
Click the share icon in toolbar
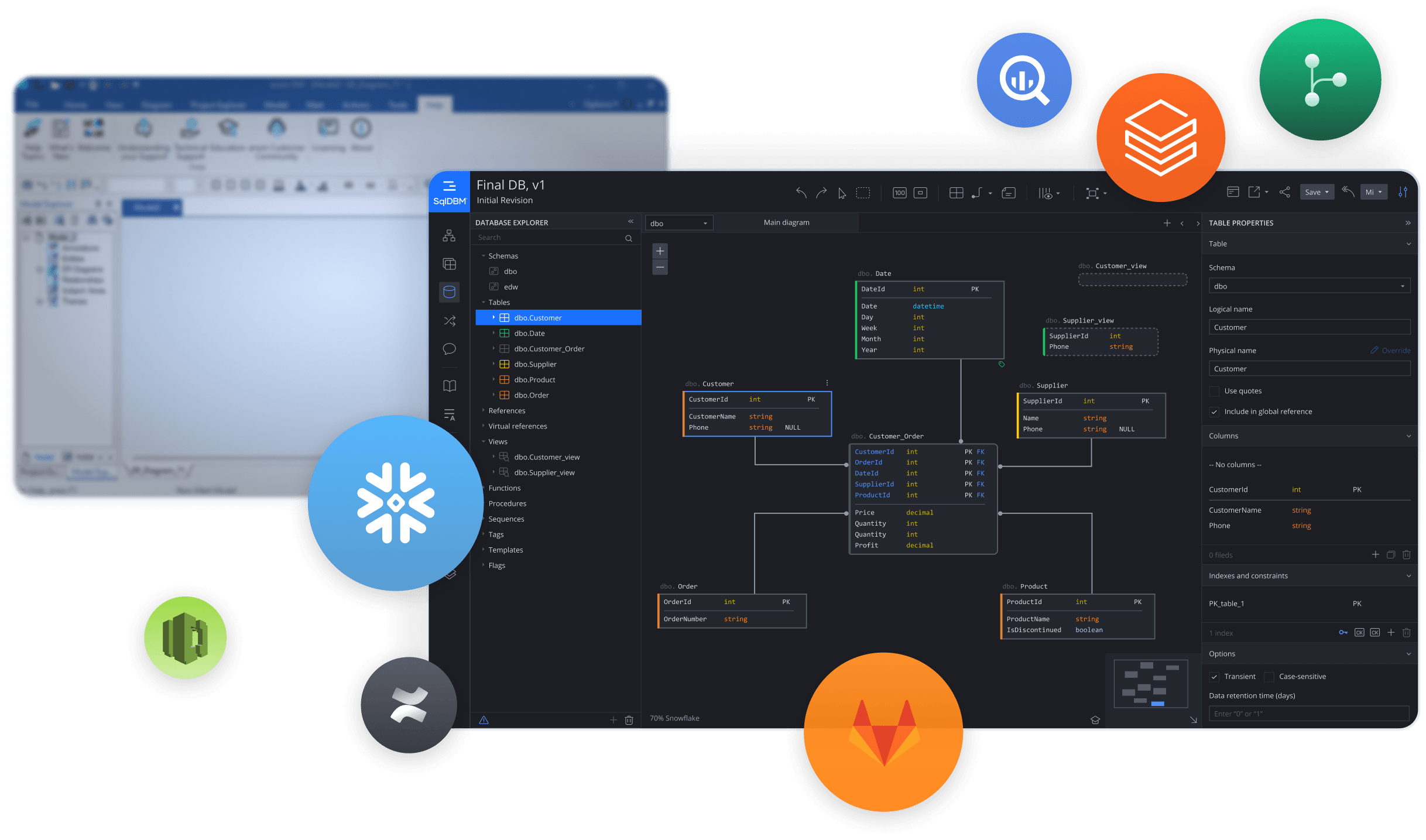pyautogui.click(x=1284, y=192)
